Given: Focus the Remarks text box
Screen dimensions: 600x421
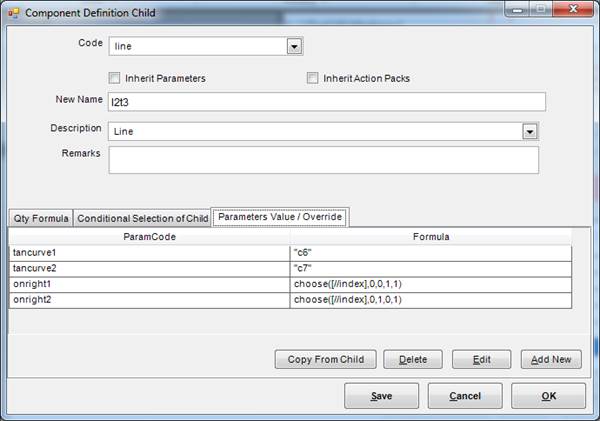Looking at the screenshot, I should coord(323,160).
